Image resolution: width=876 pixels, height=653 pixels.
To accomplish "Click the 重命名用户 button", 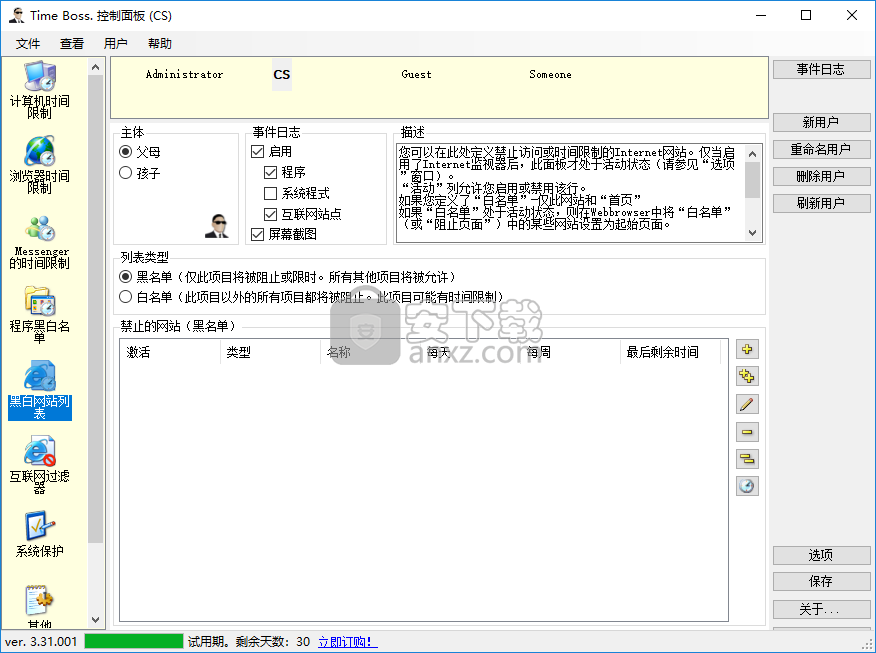I will [x=821, y=149].
